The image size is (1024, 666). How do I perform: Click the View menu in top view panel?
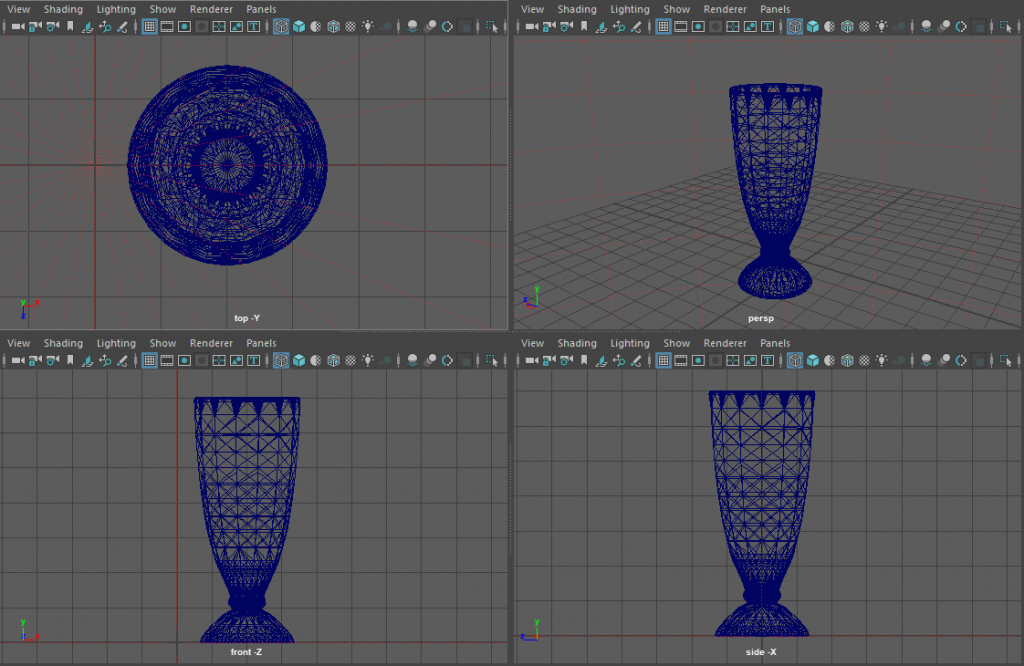point(18,9)
